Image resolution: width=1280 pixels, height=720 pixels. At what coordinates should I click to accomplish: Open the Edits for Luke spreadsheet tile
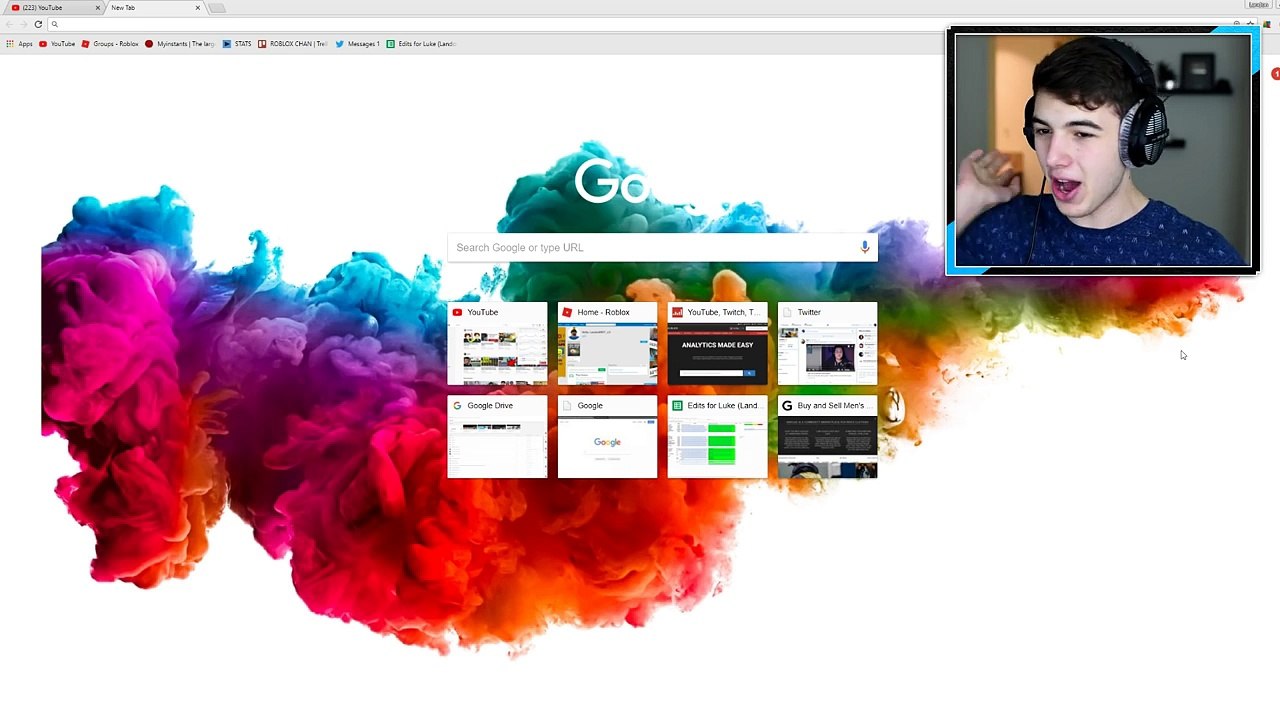pyautogui.click(x=717, y=437)
